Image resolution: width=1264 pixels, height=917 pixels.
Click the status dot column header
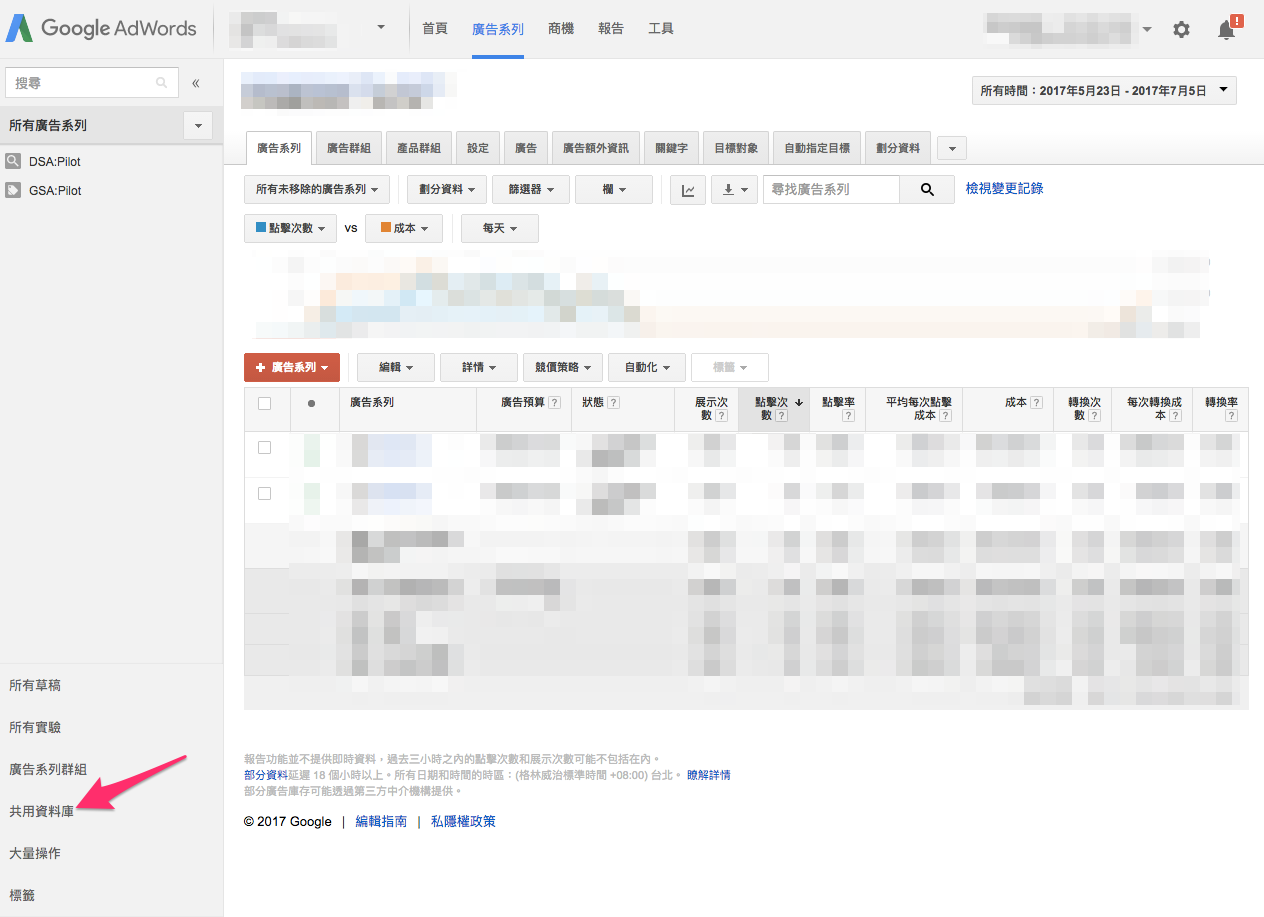tap(311, 403)
